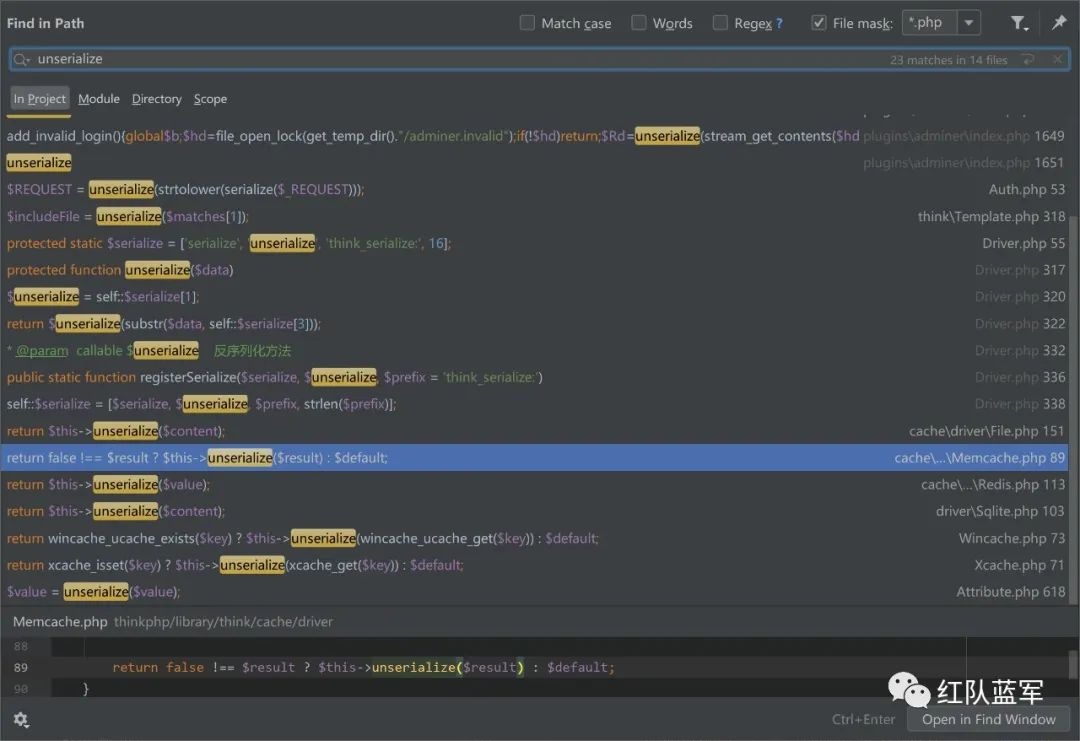
Task: Select the Driver.php 320 result row
Action: [534, 297]
